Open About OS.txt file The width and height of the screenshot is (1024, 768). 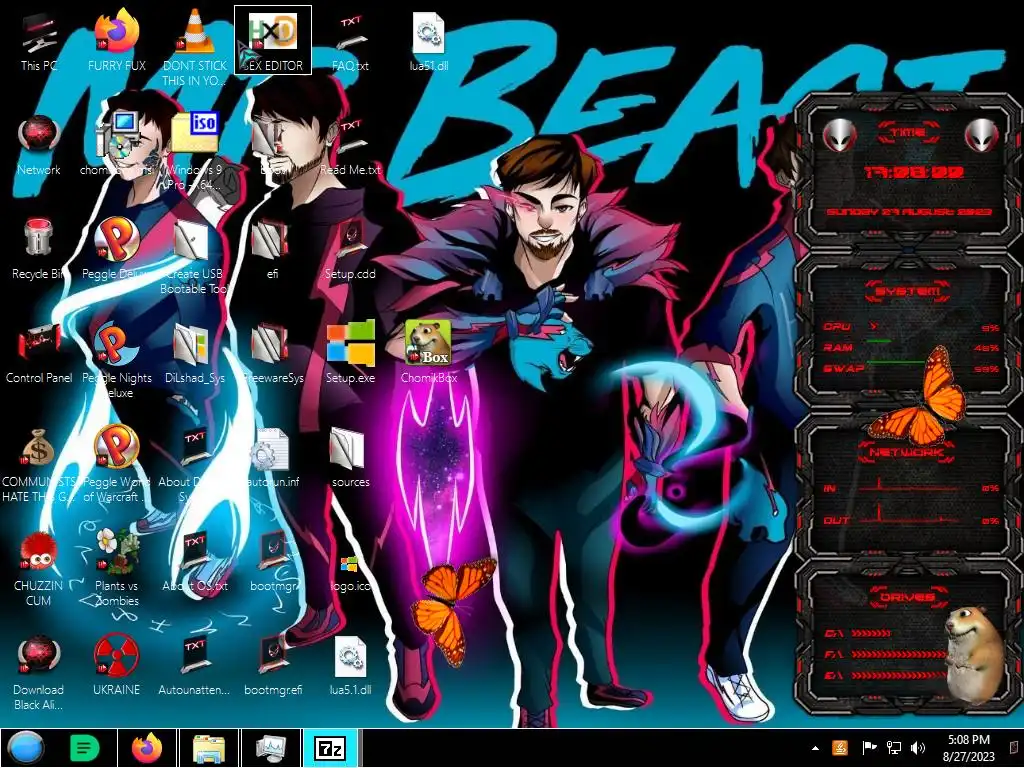pyautogui.click(x=195, y=561)
